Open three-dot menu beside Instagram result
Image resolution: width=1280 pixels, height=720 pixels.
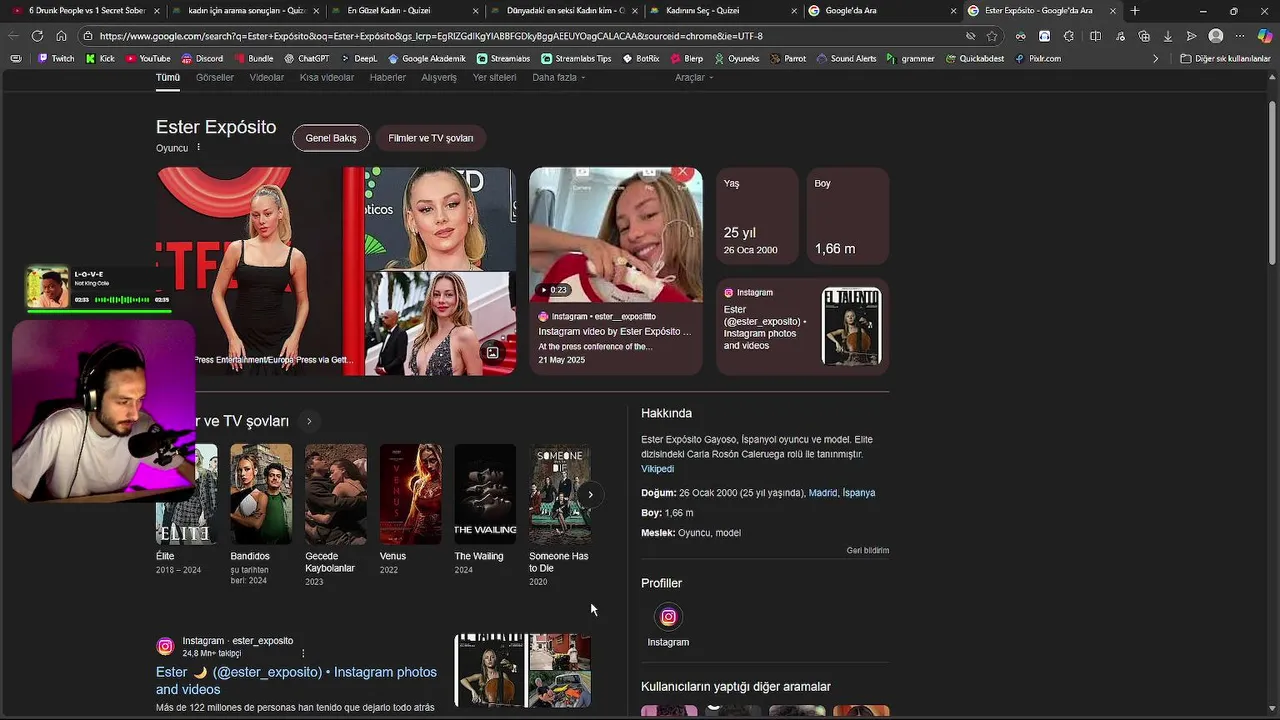pyautogui.click(x=303, y=653)
